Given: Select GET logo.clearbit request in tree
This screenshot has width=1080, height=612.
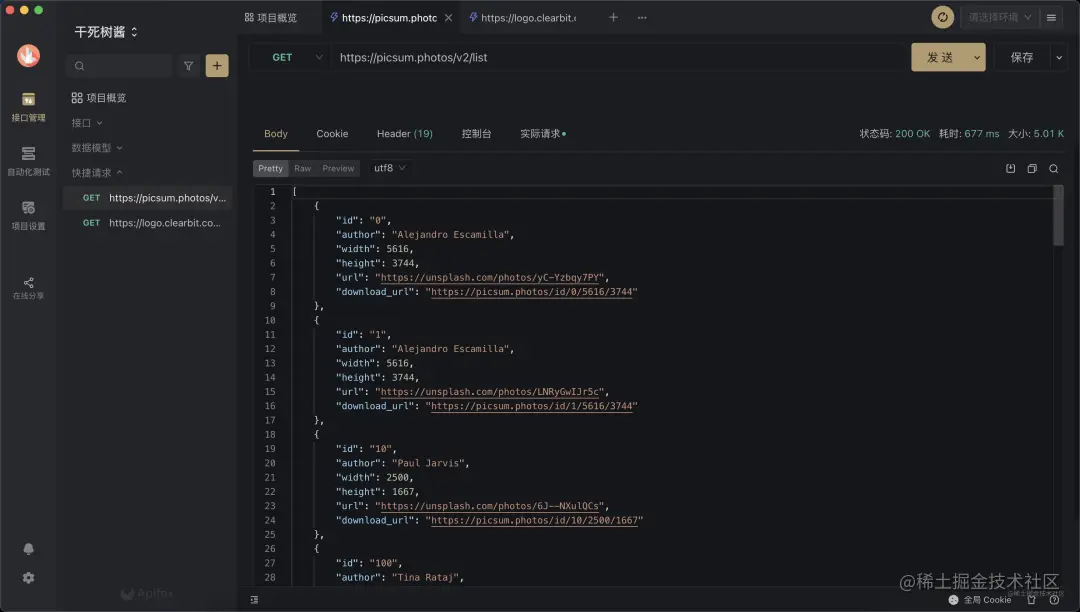Looking at the screenshot, I should (x=148, y=222).
